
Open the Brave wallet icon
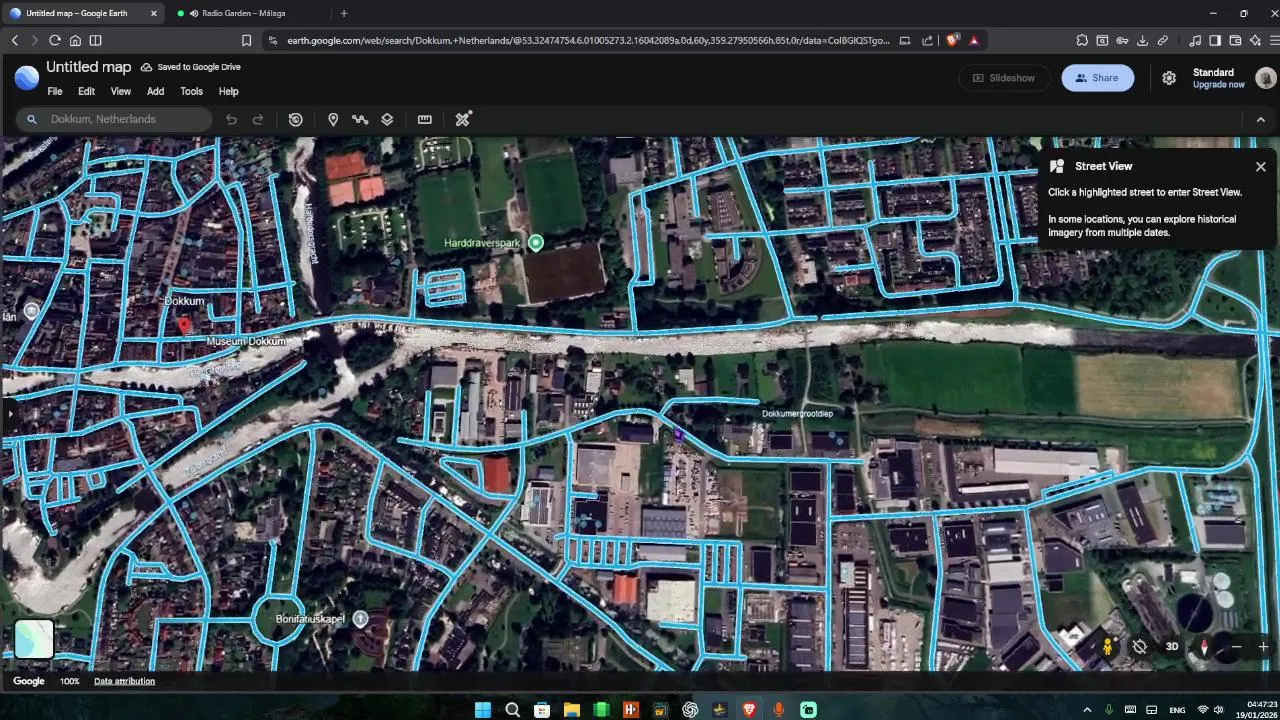point(1235,40)
